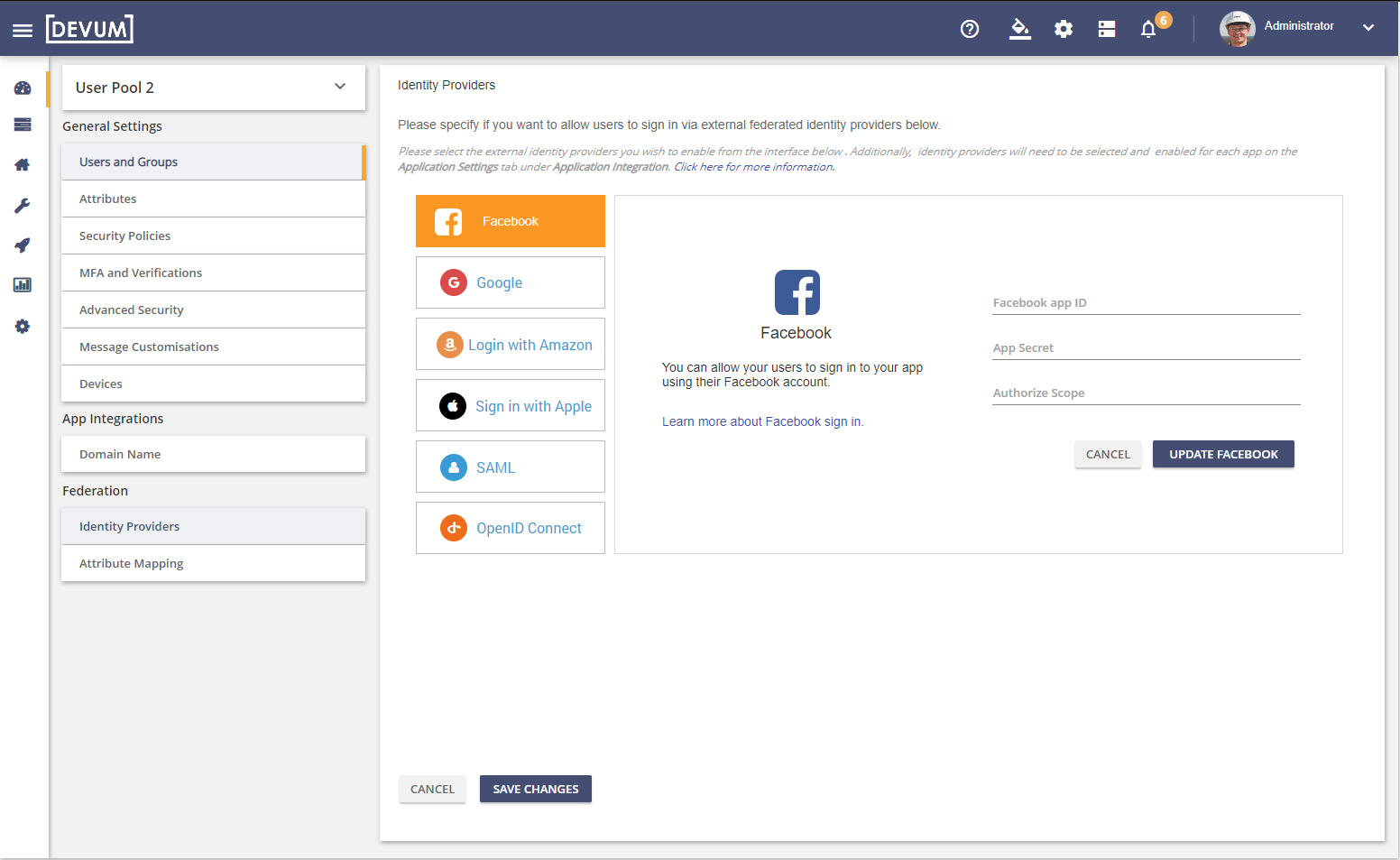The width and height of the screenshot is (1400, 860).
Task: Click the stacked servers sidebar icon
Action: [23, 125]
